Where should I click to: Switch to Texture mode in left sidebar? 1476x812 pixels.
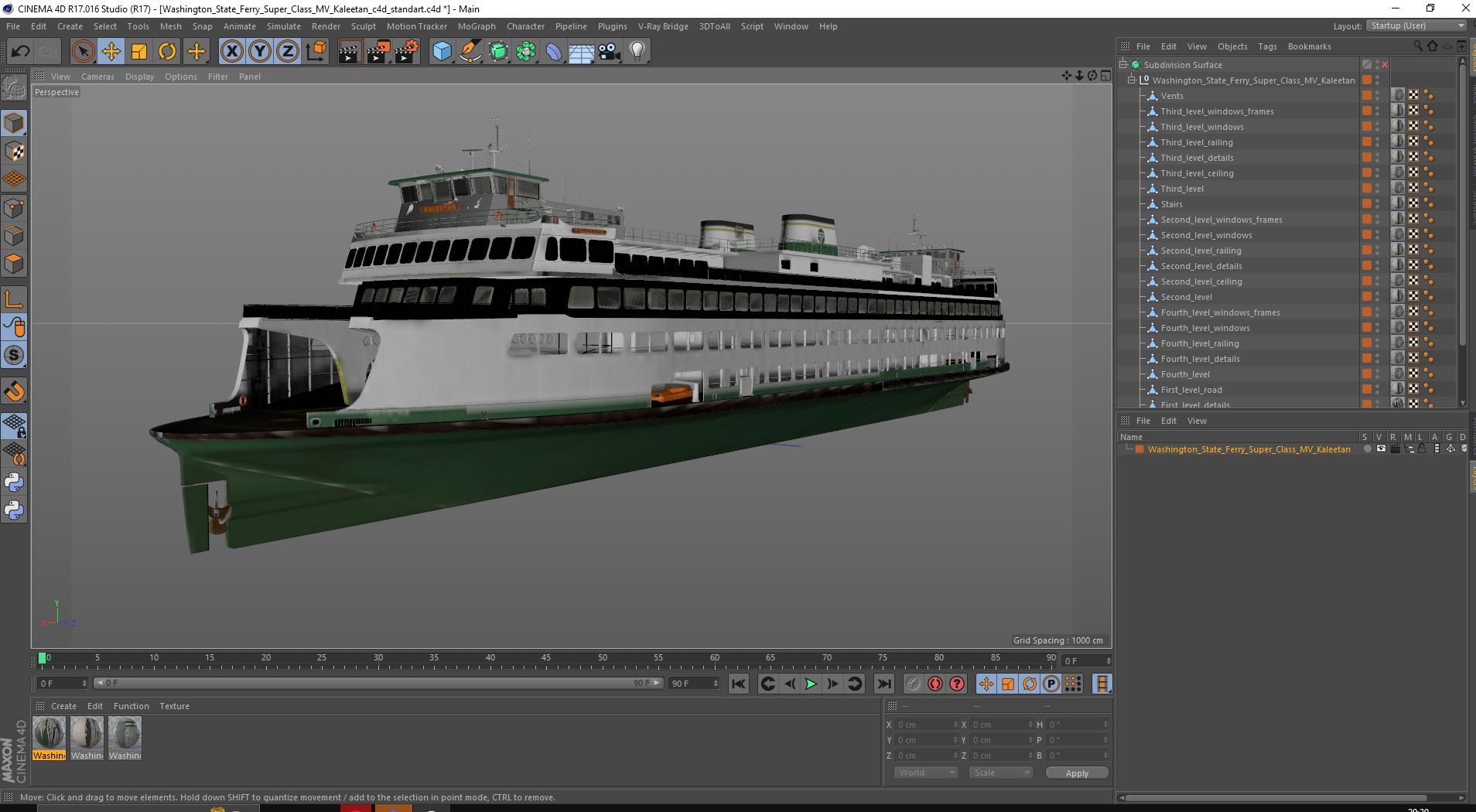click(x=14, y=152)
